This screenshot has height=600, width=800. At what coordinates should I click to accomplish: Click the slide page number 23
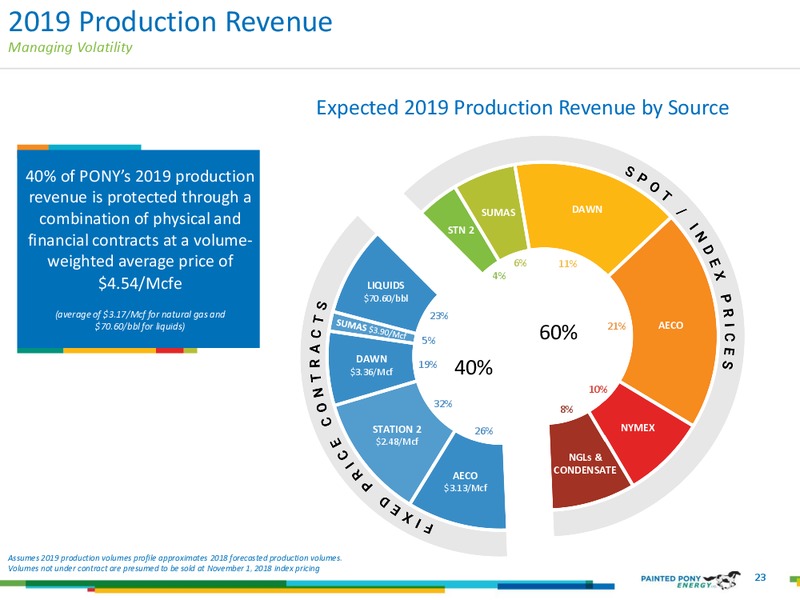[760, 577]
